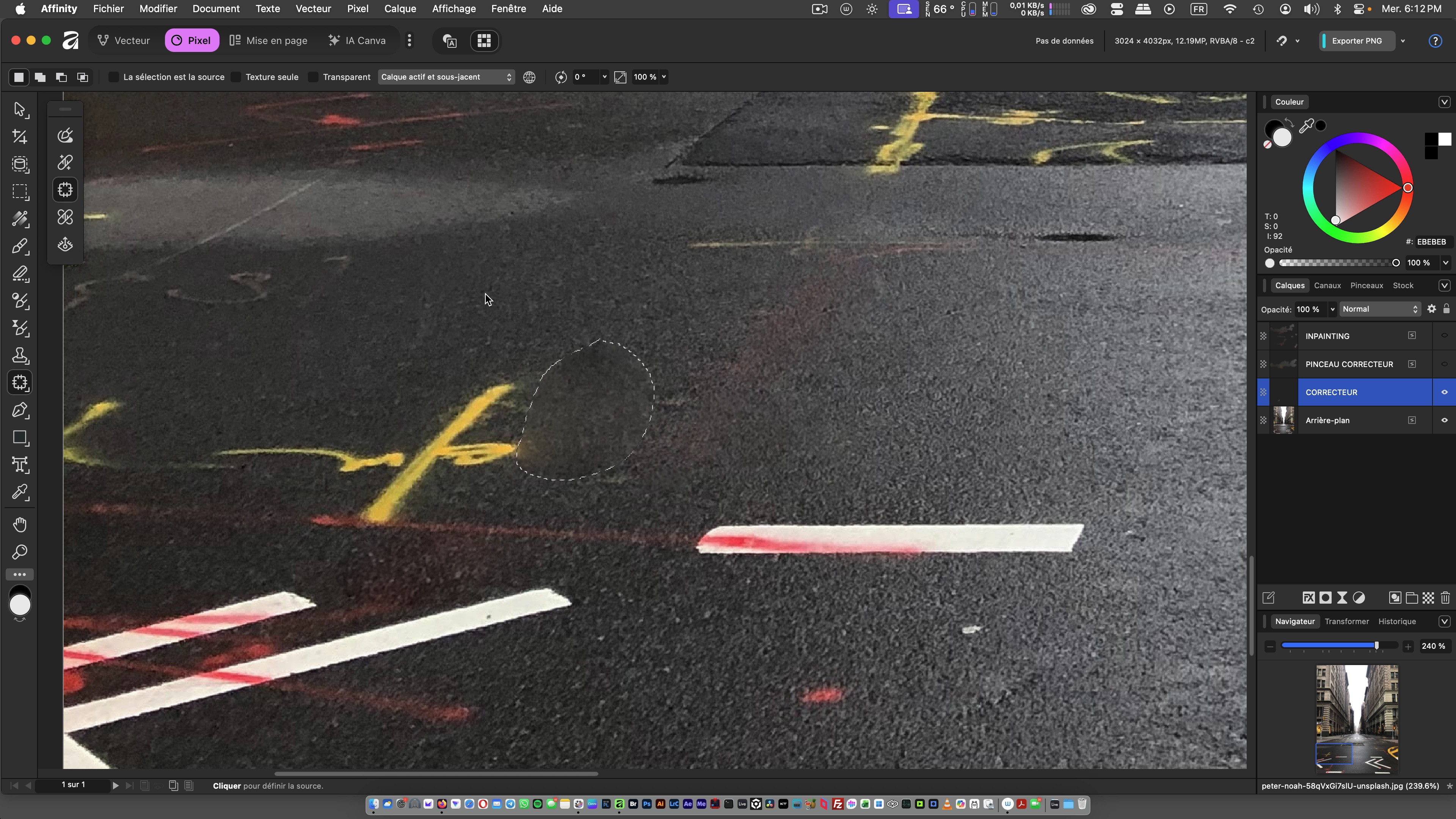This screenshot has height=819, width=1456.
Task: Open the Normal blend mode dropdown
Action: click(1380, 309)
